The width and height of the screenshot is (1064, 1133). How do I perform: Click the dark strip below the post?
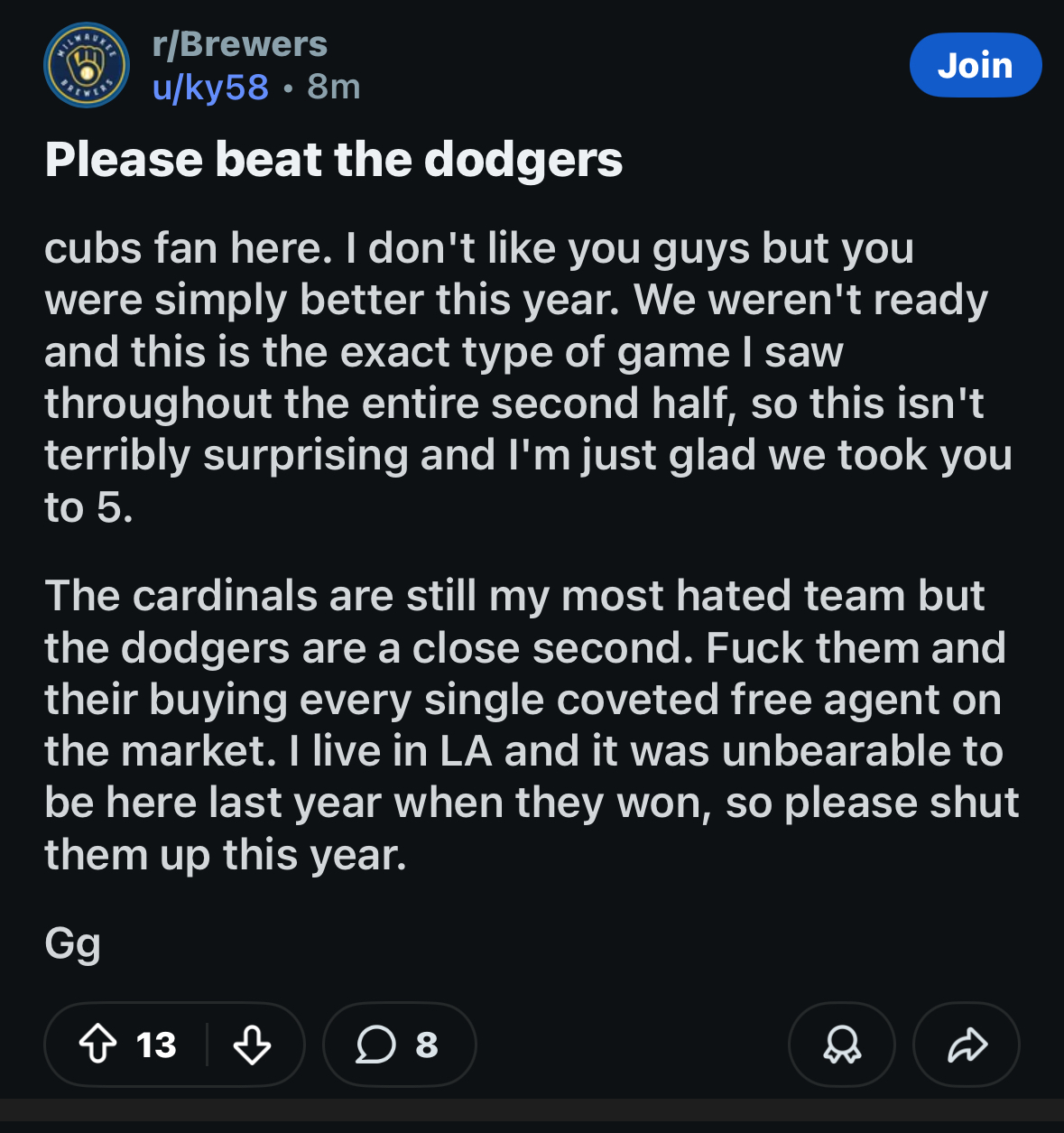[x=532, y=1115]
